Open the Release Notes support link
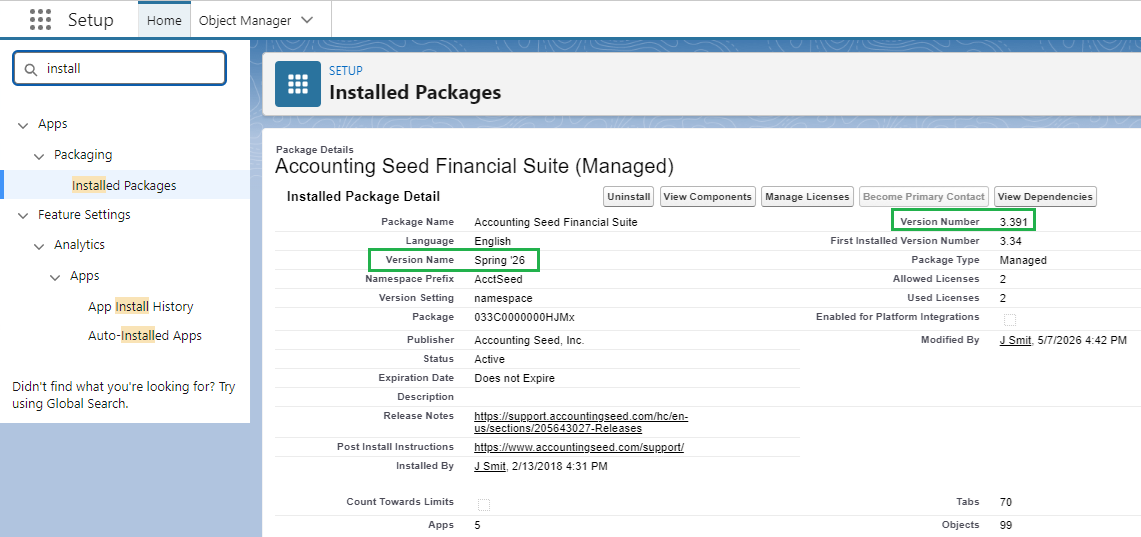 [x=581, y=422]
